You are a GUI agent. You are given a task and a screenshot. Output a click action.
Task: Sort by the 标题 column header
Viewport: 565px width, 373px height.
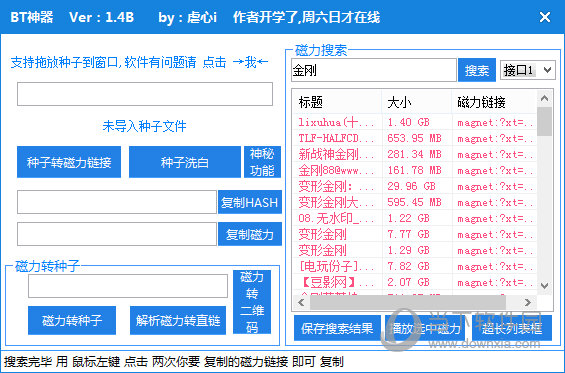[x=337, y=102]
